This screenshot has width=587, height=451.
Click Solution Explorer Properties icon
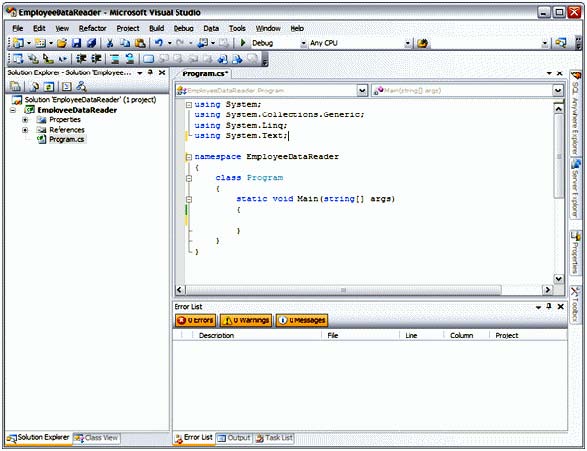[15, 86]
